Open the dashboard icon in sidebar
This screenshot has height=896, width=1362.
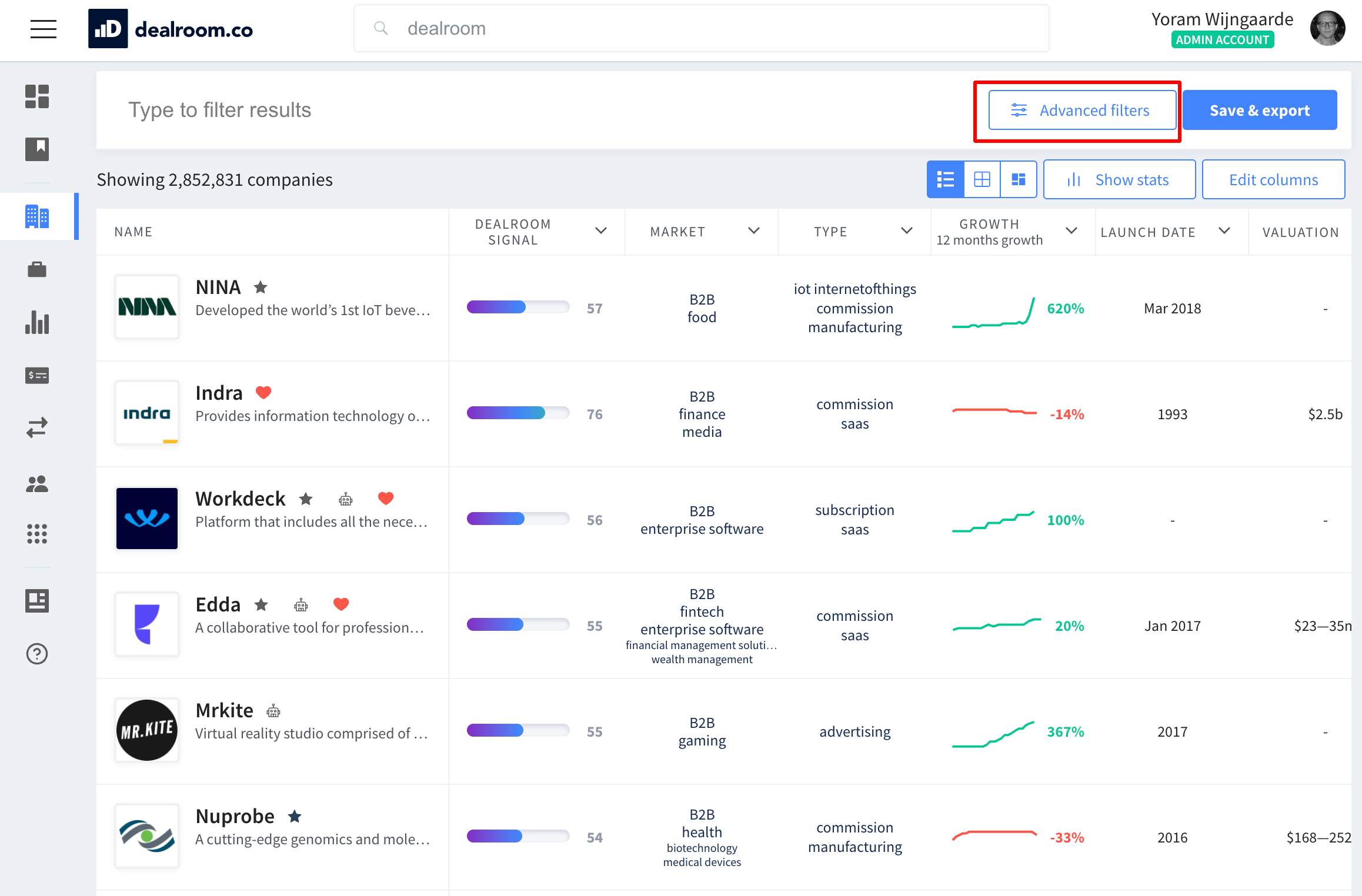click(37, 96)
